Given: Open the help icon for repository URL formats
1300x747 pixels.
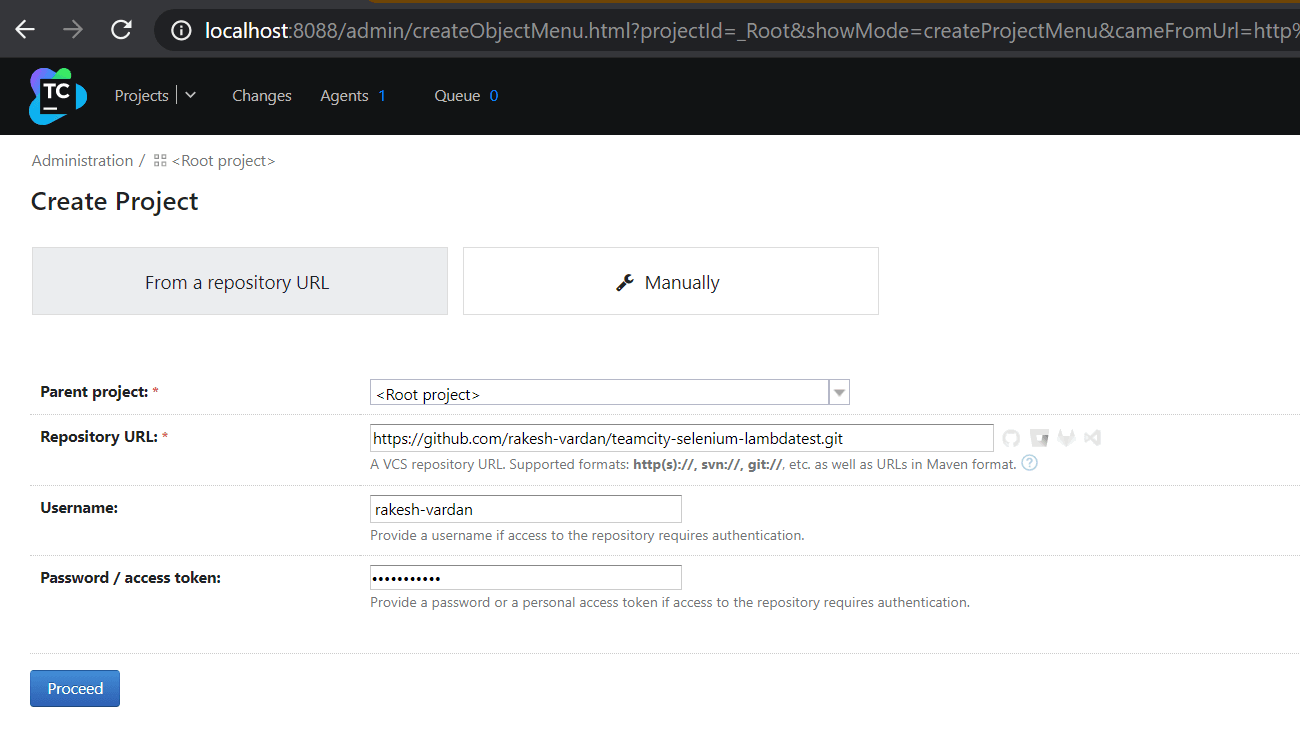Looking at the screenshot, I should tap(1029, 463).
